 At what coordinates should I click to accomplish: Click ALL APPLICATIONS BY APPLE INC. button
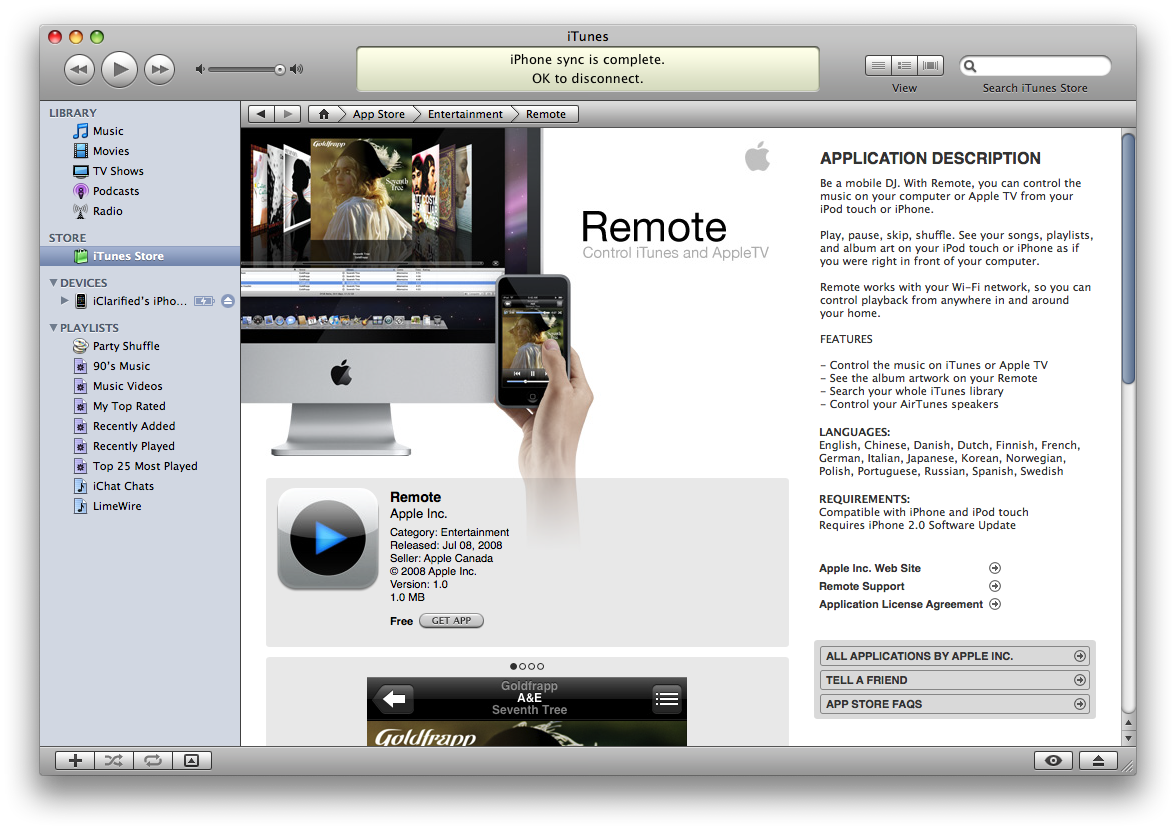[955, 656]
